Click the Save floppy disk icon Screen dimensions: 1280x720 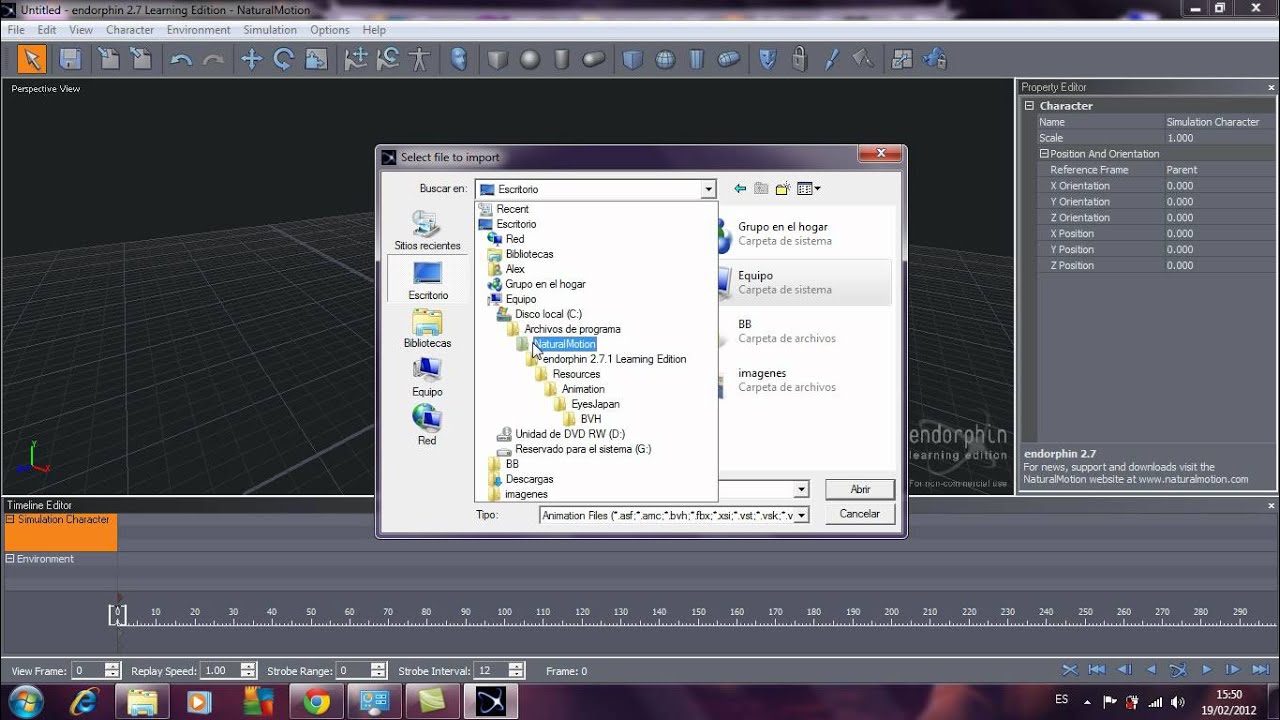click(70, 59)
